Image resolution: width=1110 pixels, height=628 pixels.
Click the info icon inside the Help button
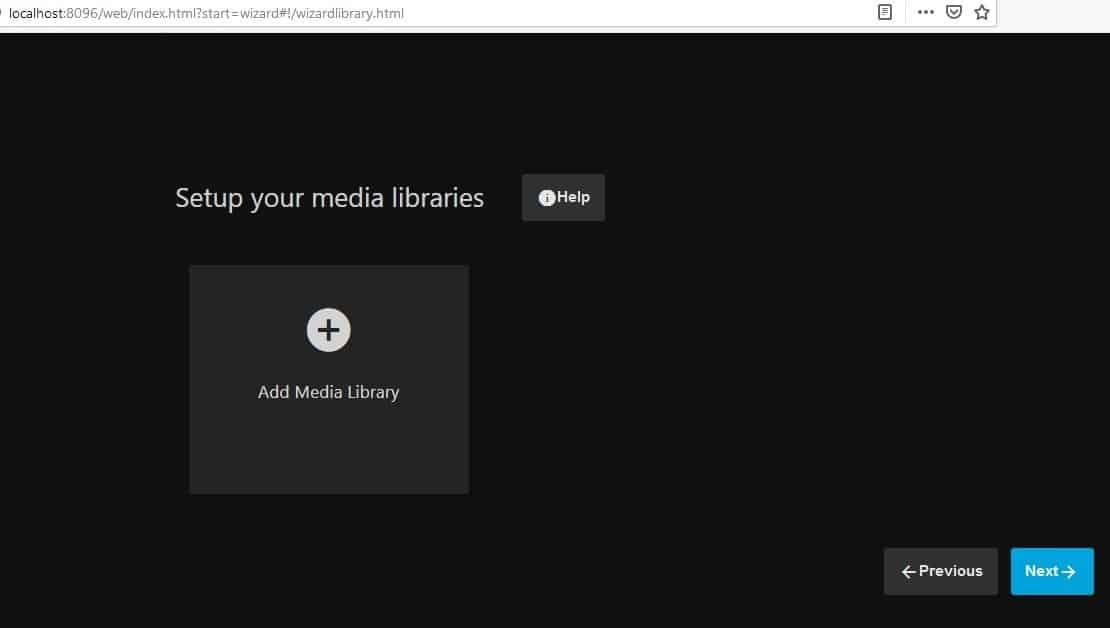(547, 198)
